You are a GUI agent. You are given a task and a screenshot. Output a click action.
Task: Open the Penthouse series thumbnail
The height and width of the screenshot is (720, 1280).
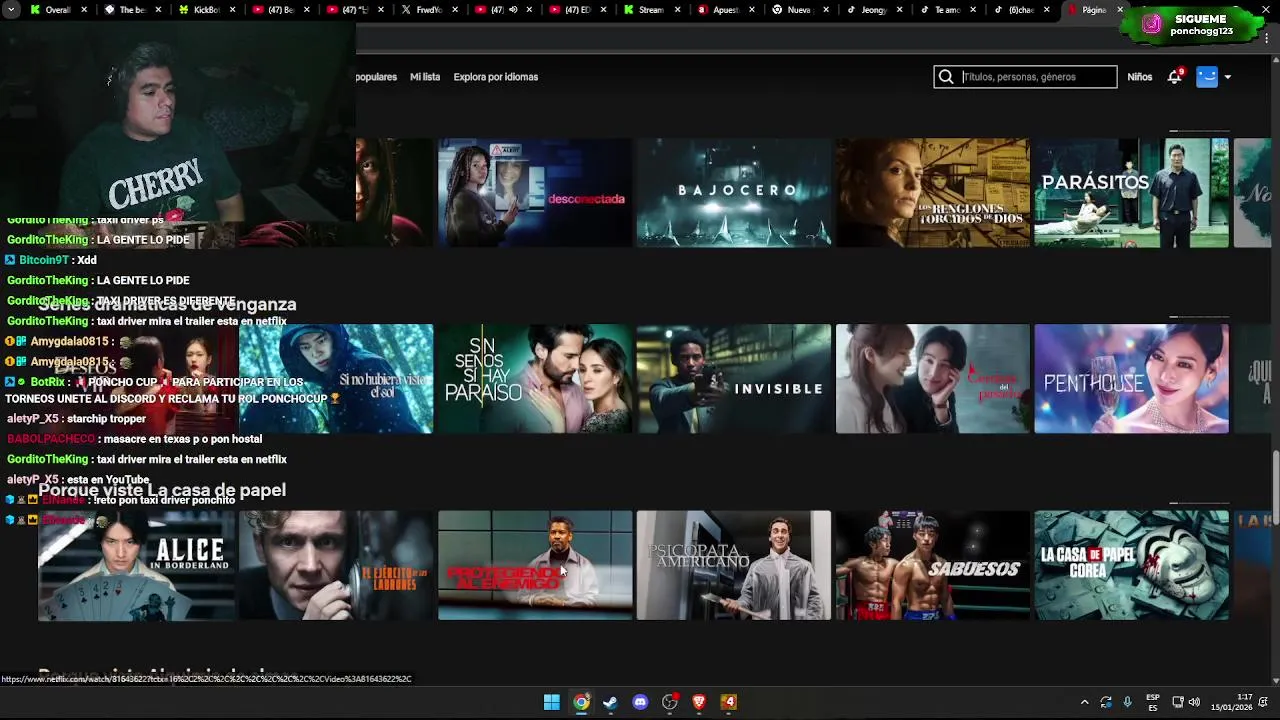coord(1132,379)
